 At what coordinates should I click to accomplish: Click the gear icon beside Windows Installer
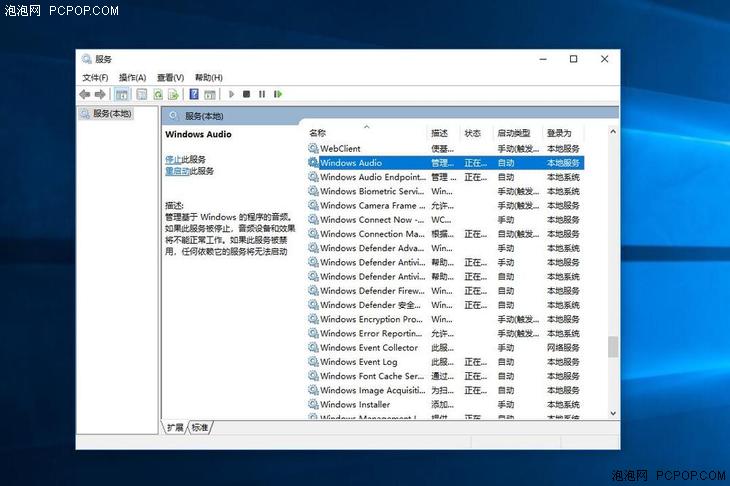click(313, 405)
